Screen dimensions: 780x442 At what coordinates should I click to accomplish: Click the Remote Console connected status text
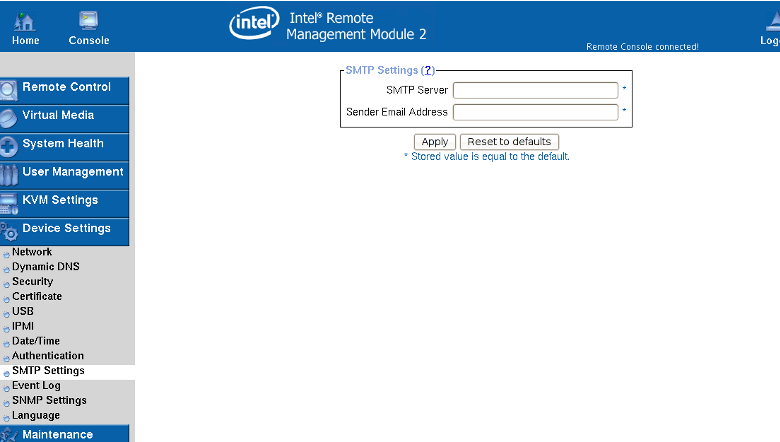[x=642, y=47]
